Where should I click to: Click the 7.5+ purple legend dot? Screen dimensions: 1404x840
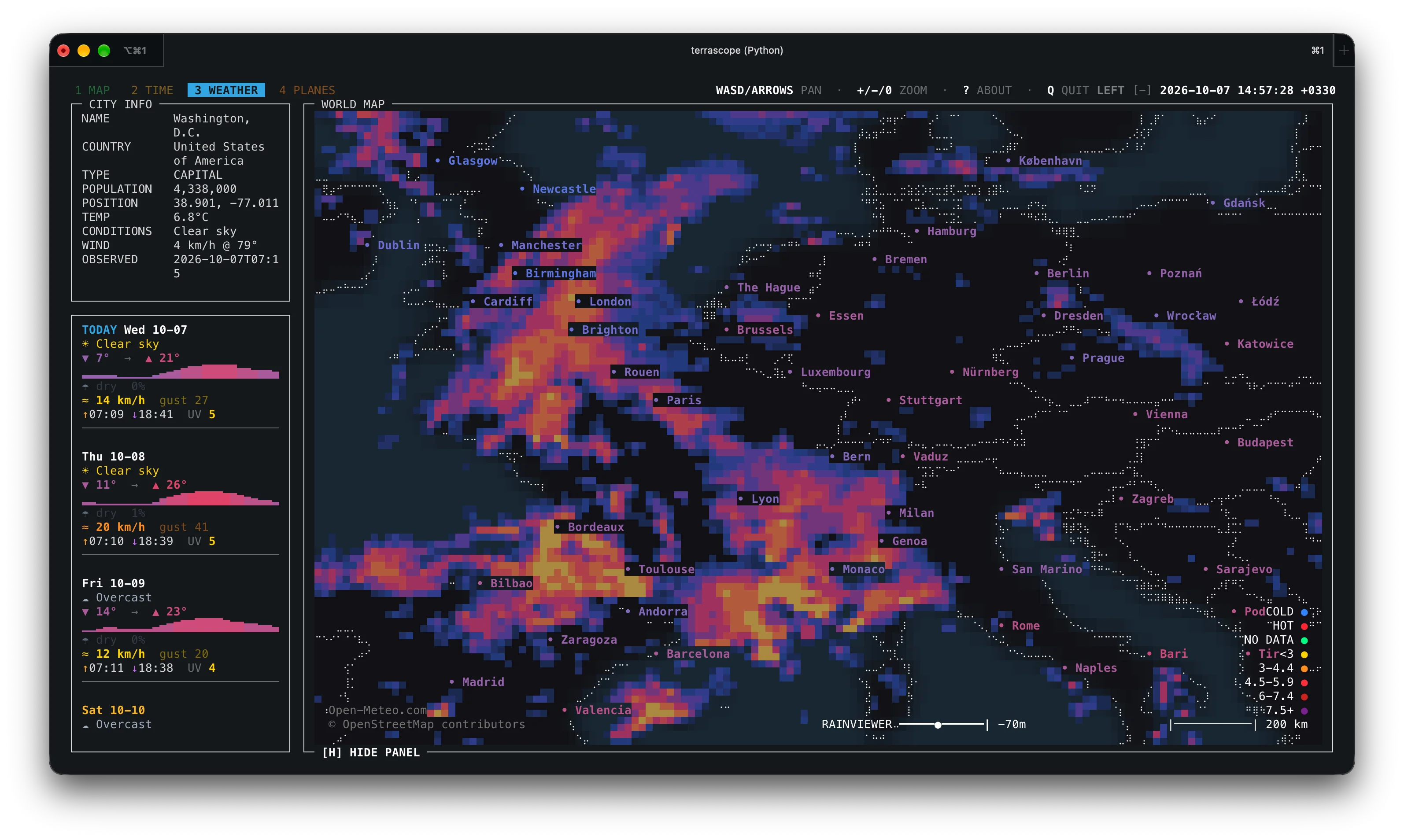point(1304,711)
